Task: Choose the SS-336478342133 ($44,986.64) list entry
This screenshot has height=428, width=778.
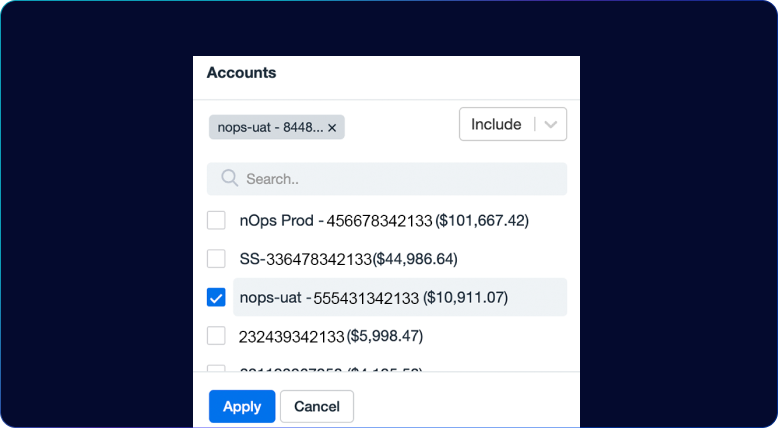Action: pyautogui.click(x=348, y=259)
